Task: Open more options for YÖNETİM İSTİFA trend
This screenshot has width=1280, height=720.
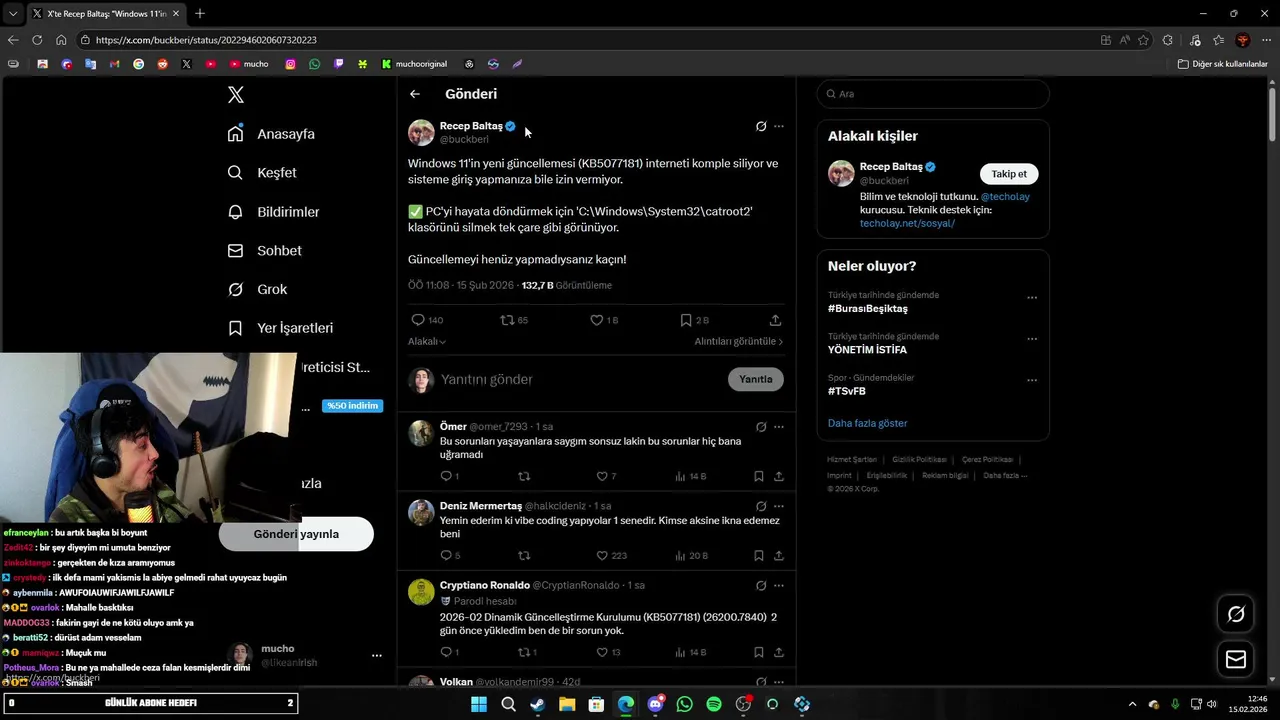Action: (1032, 339)
